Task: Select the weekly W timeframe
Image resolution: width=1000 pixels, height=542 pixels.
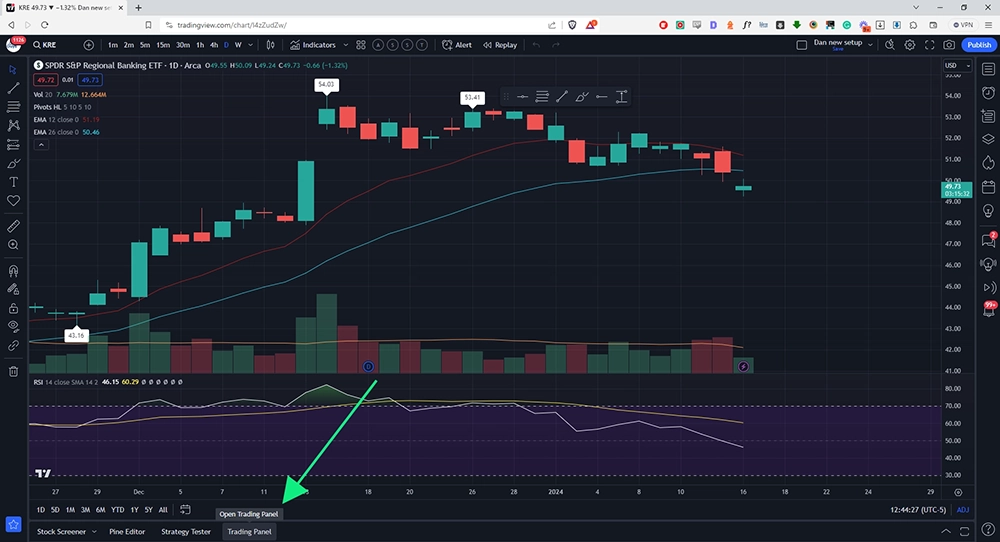Action: pyautogui.click(x=238, y=45)
